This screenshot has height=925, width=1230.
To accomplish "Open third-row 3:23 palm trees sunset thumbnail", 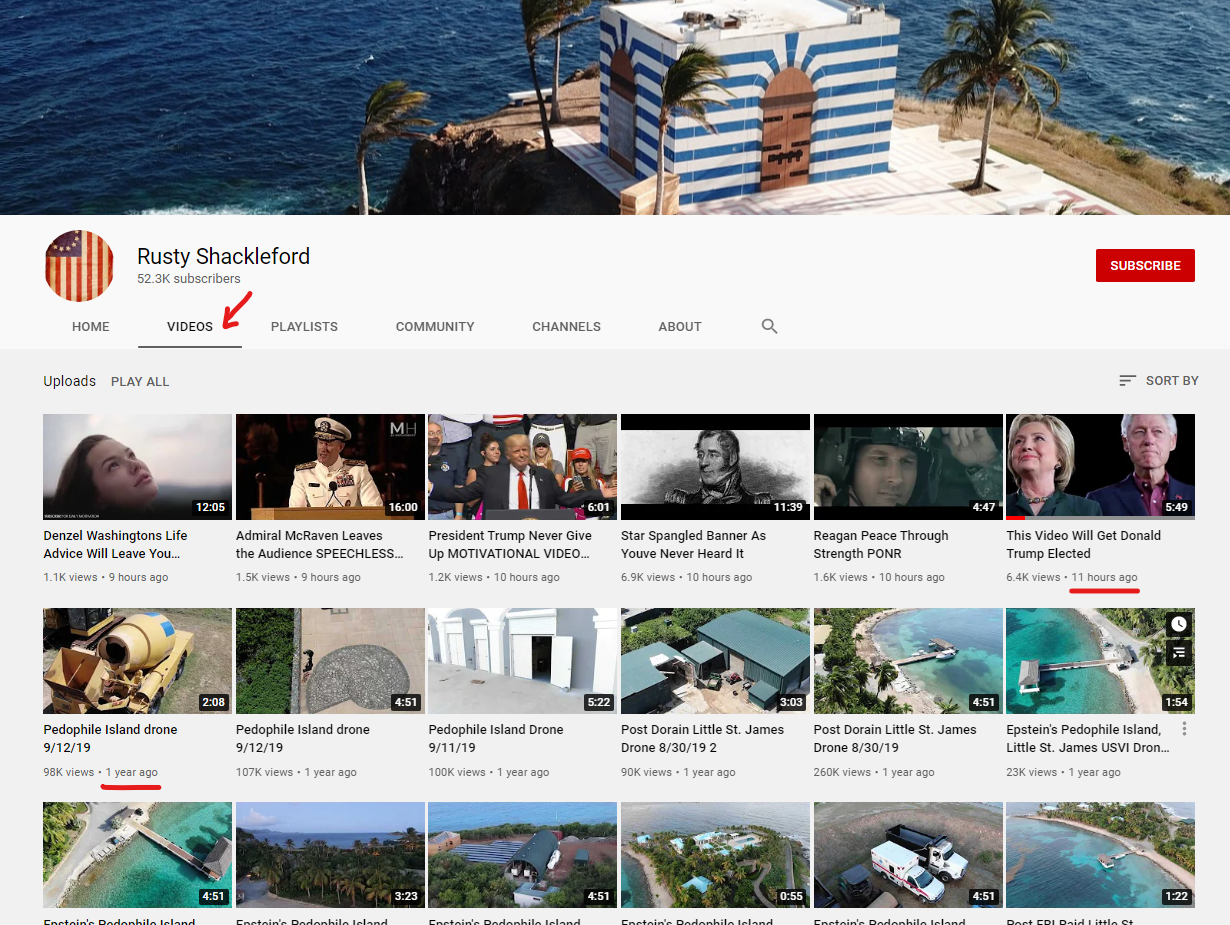I will 330,855.
